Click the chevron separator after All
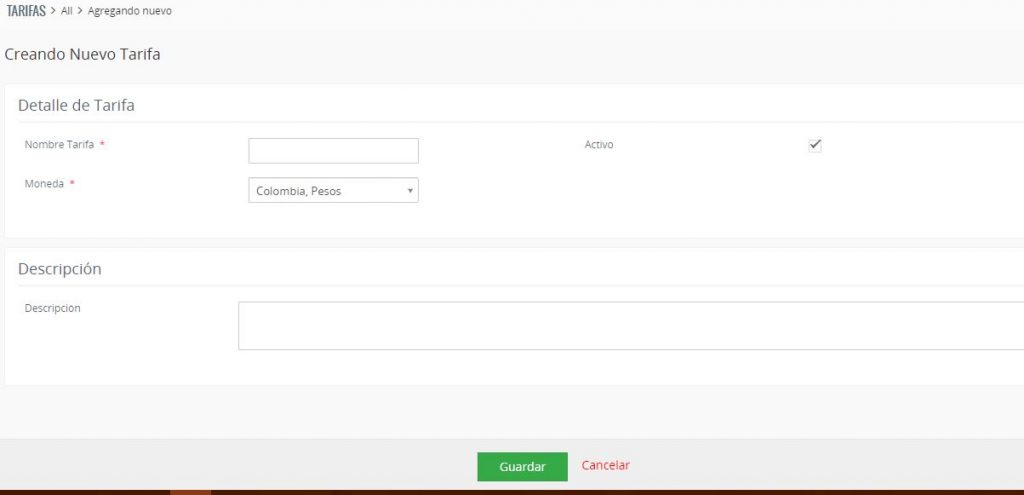The width and height of the screenshot is (1024, 495). (x=80, y=11)
